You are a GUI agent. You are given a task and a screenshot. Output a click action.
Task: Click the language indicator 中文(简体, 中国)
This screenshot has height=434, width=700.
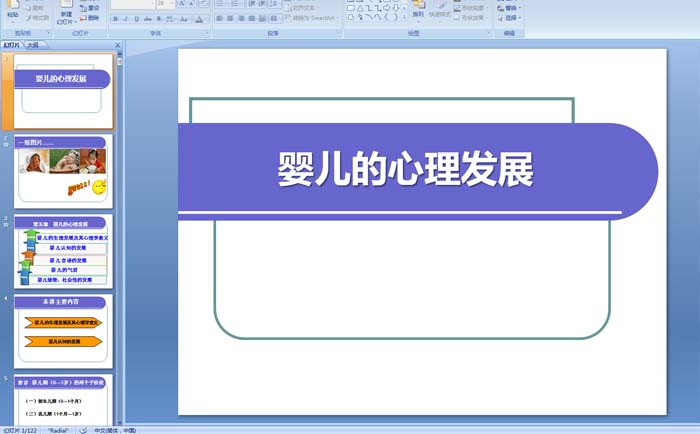click(x=115, y=430)
